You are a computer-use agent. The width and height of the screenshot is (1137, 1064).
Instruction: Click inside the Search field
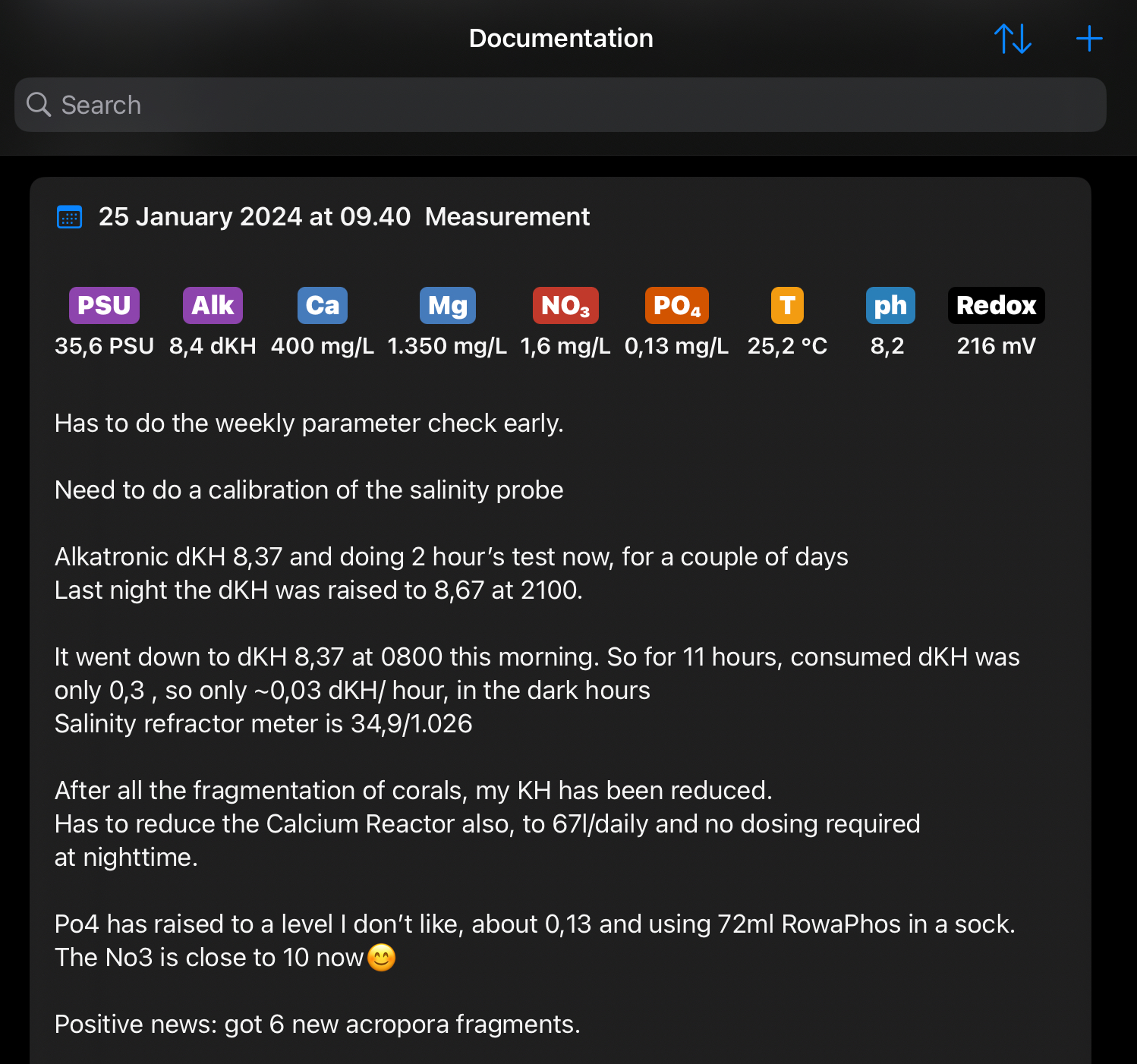tap(560, 105)
